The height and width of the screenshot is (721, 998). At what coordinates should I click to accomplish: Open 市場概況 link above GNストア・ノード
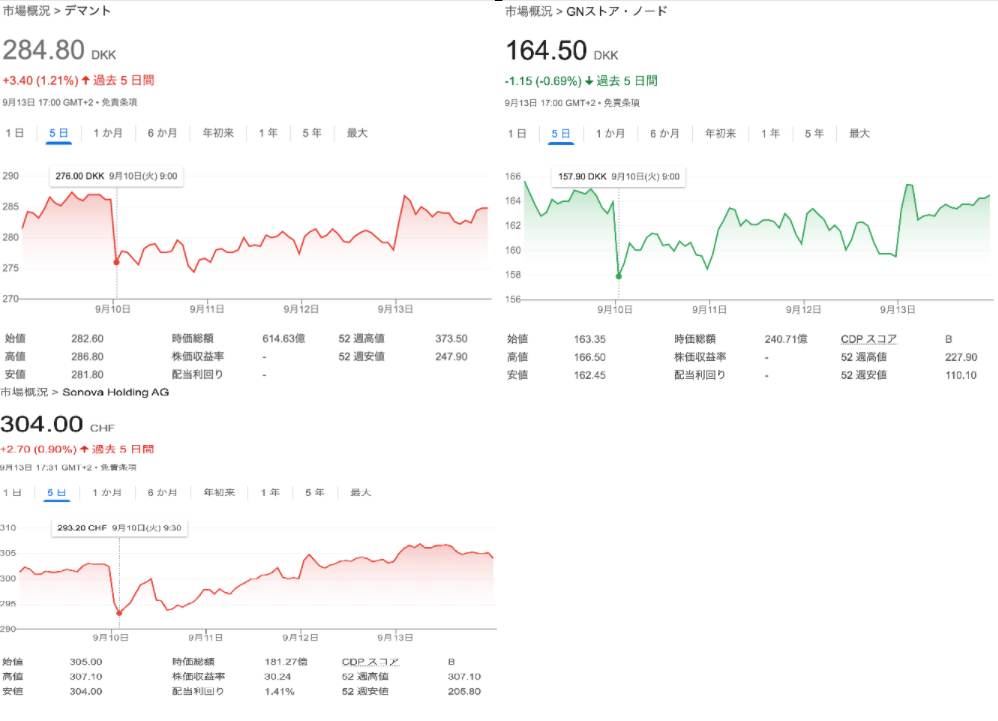(x=529, y=11)
